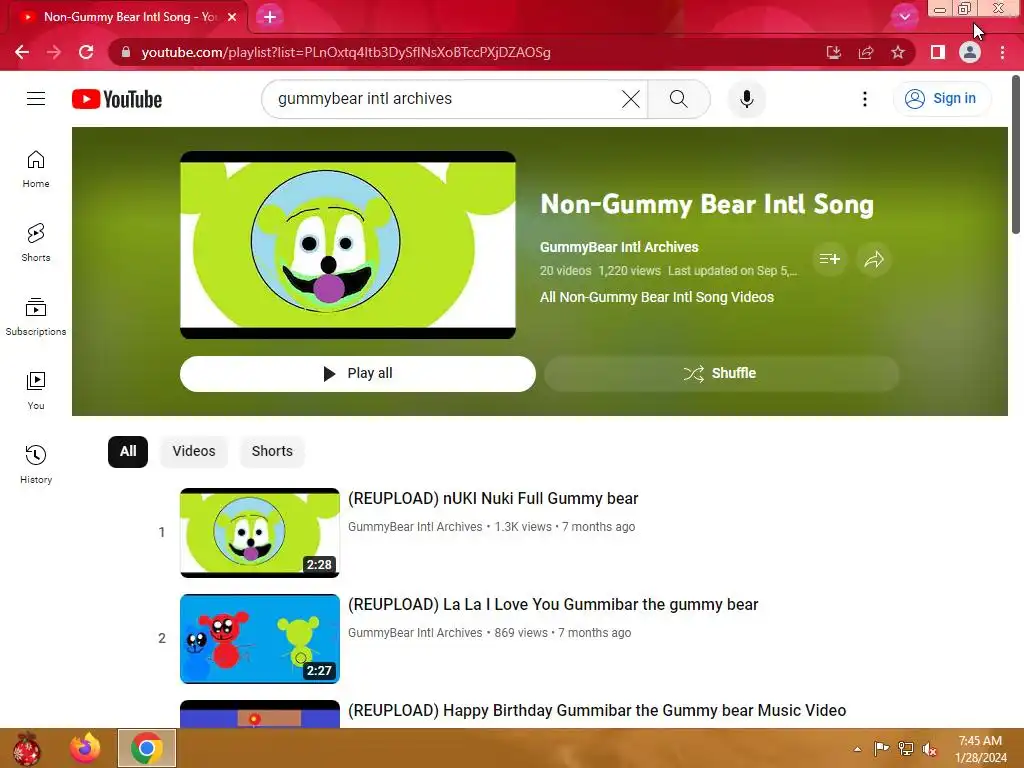Close the Non-Gummy Bear Intl Song tab
Screen dimensions: 1024x768
[232, 17]
